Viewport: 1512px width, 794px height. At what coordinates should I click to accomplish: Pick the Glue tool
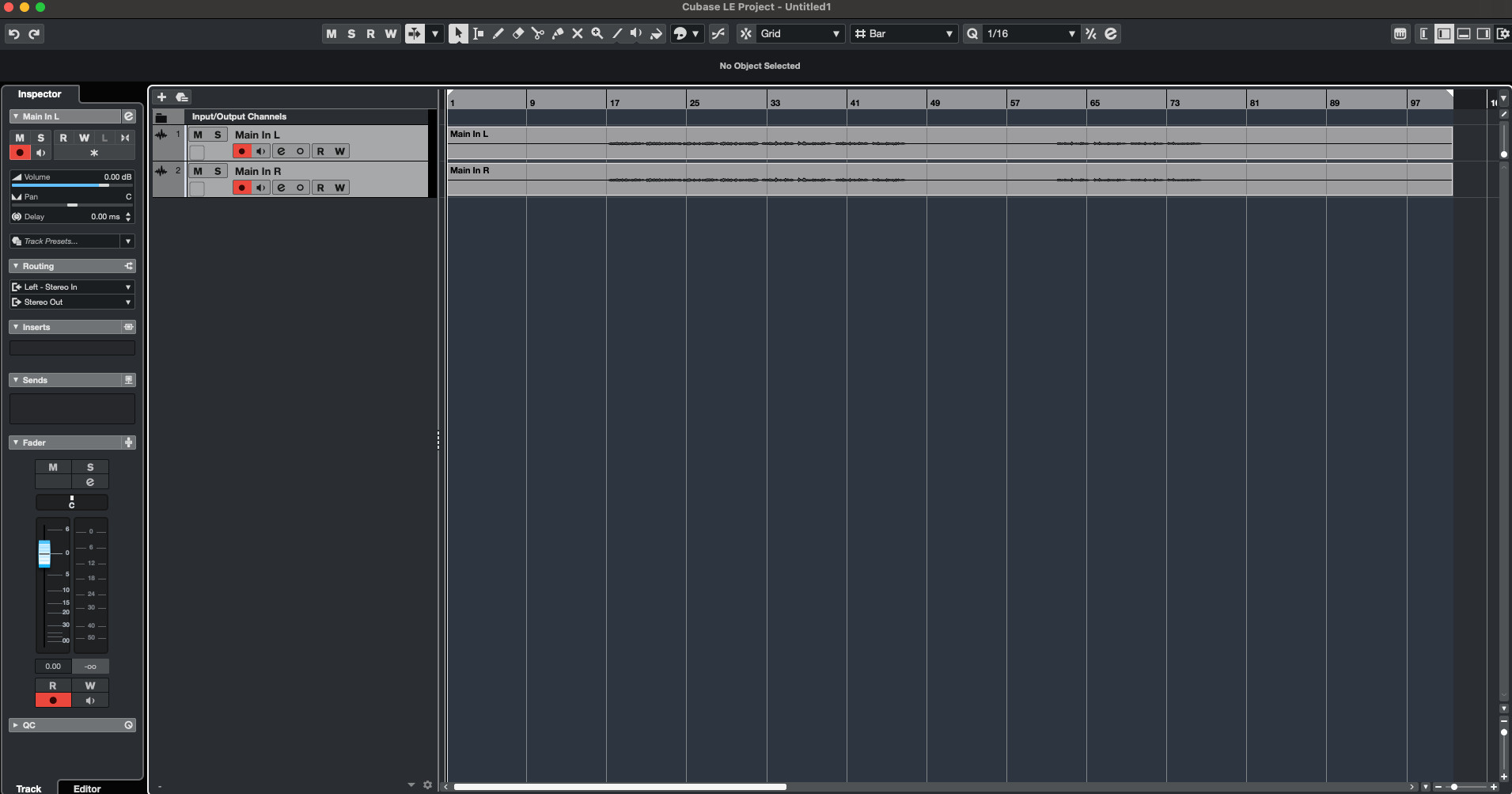[x=558, y=33]
